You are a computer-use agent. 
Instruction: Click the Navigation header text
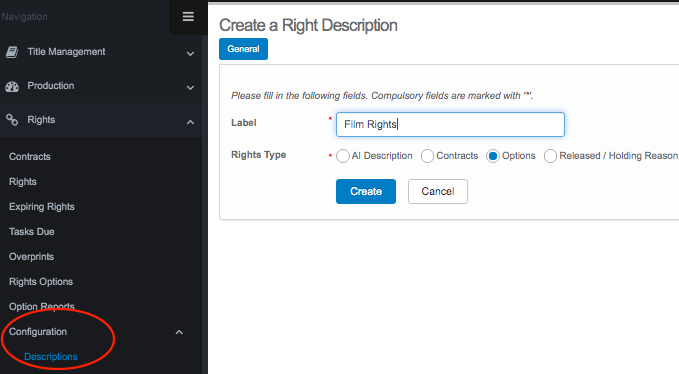coord(24,17)
